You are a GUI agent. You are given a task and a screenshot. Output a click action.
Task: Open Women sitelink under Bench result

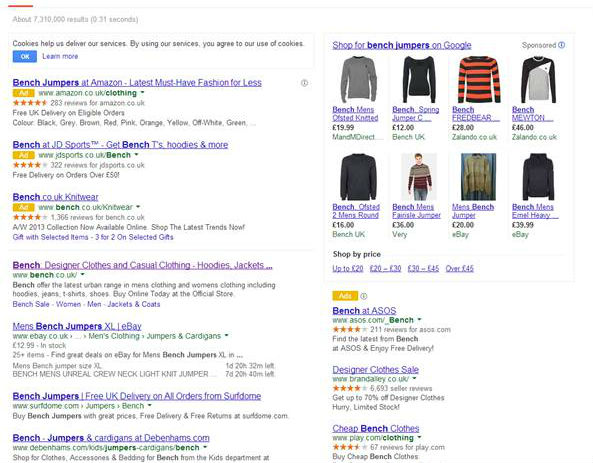68,304
